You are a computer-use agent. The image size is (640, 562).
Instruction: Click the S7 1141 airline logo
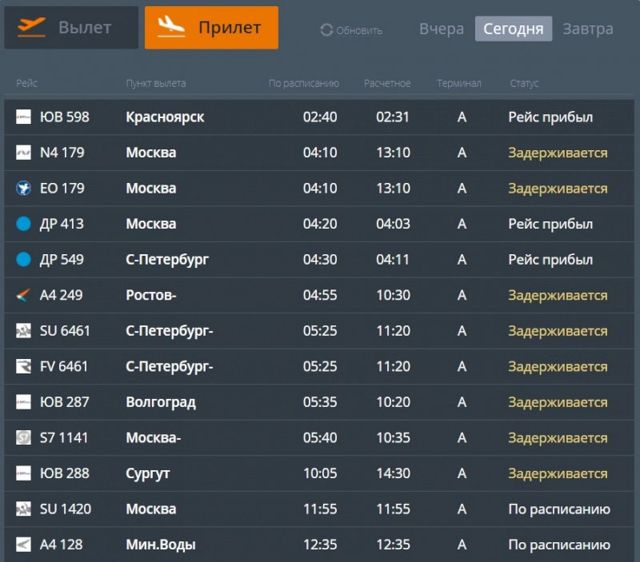pyautogui.click(x=24, y=438)
